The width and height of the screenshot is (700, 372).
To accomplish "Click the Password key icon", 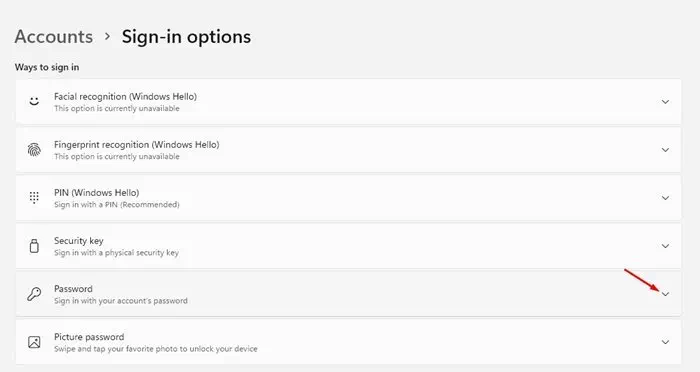I will click(x=34, y=294).
